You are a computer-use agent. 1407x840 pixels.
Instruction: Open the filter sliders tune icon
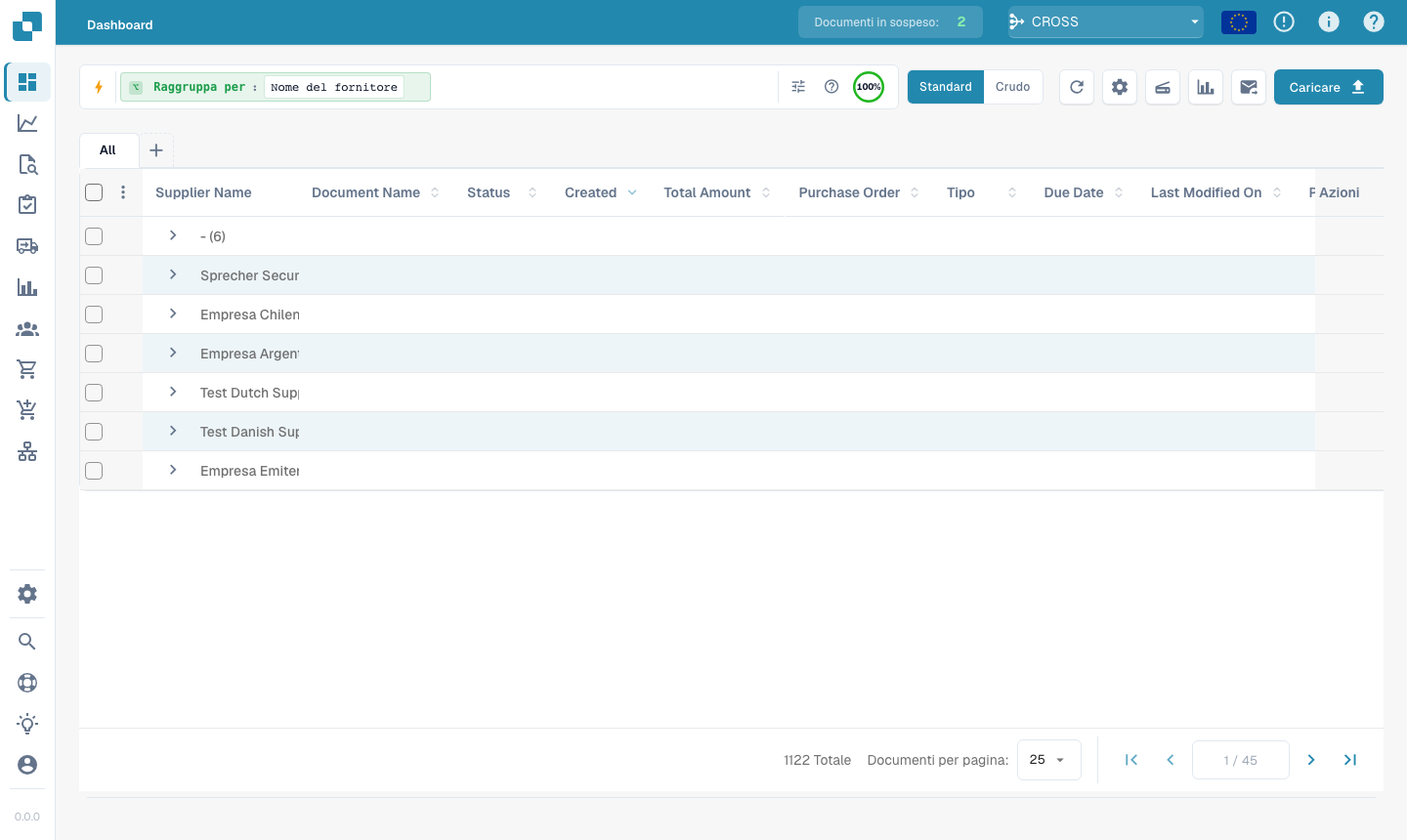coord(798,87)
